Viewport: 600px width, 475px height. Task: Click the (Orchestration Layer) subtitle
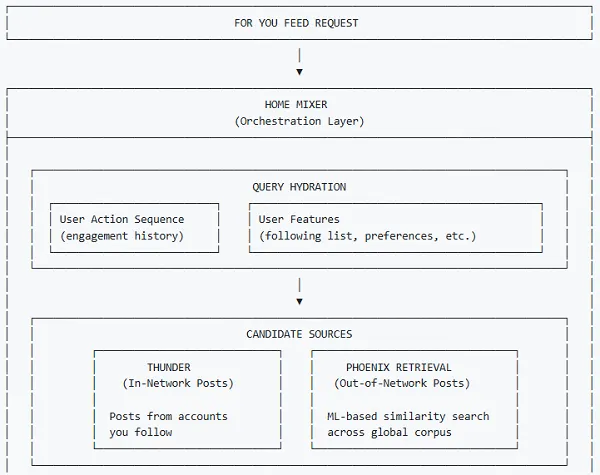(x=299, y=121)
